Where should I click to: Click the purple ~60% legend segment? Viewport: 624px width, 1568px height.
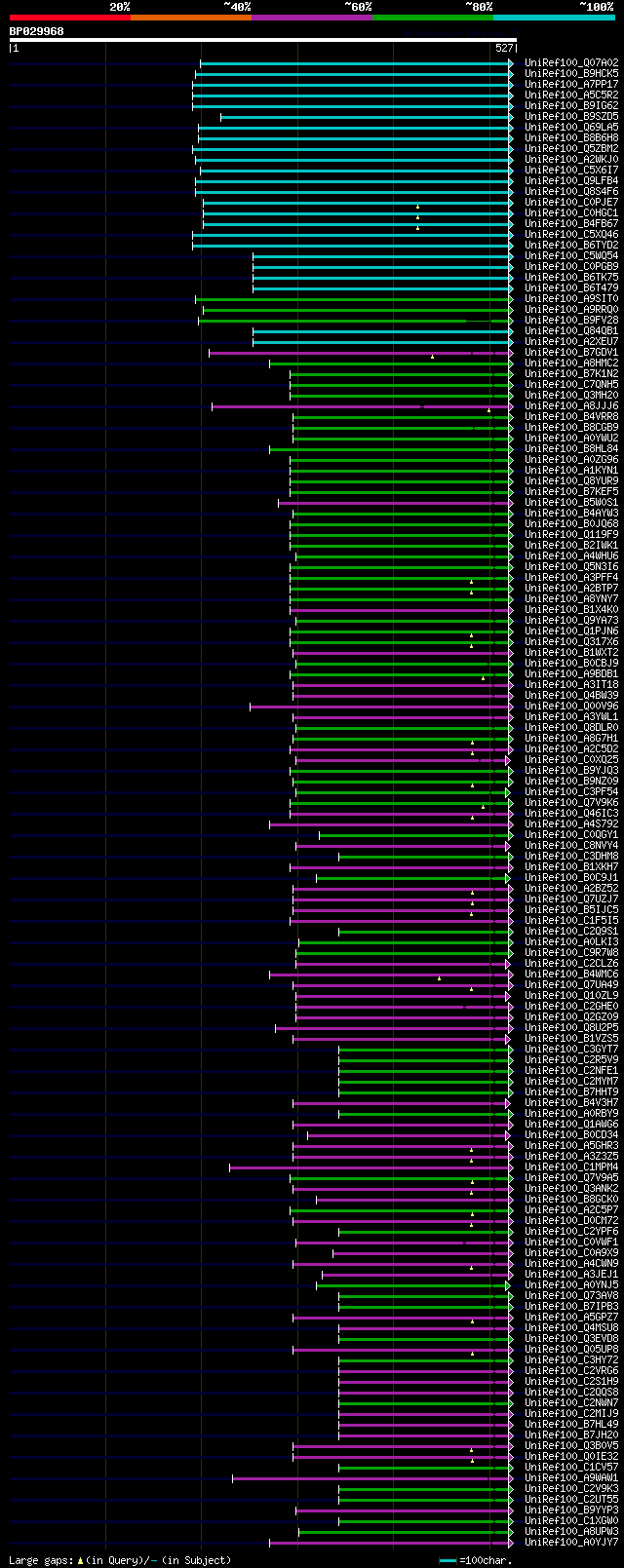click(312, 18)
